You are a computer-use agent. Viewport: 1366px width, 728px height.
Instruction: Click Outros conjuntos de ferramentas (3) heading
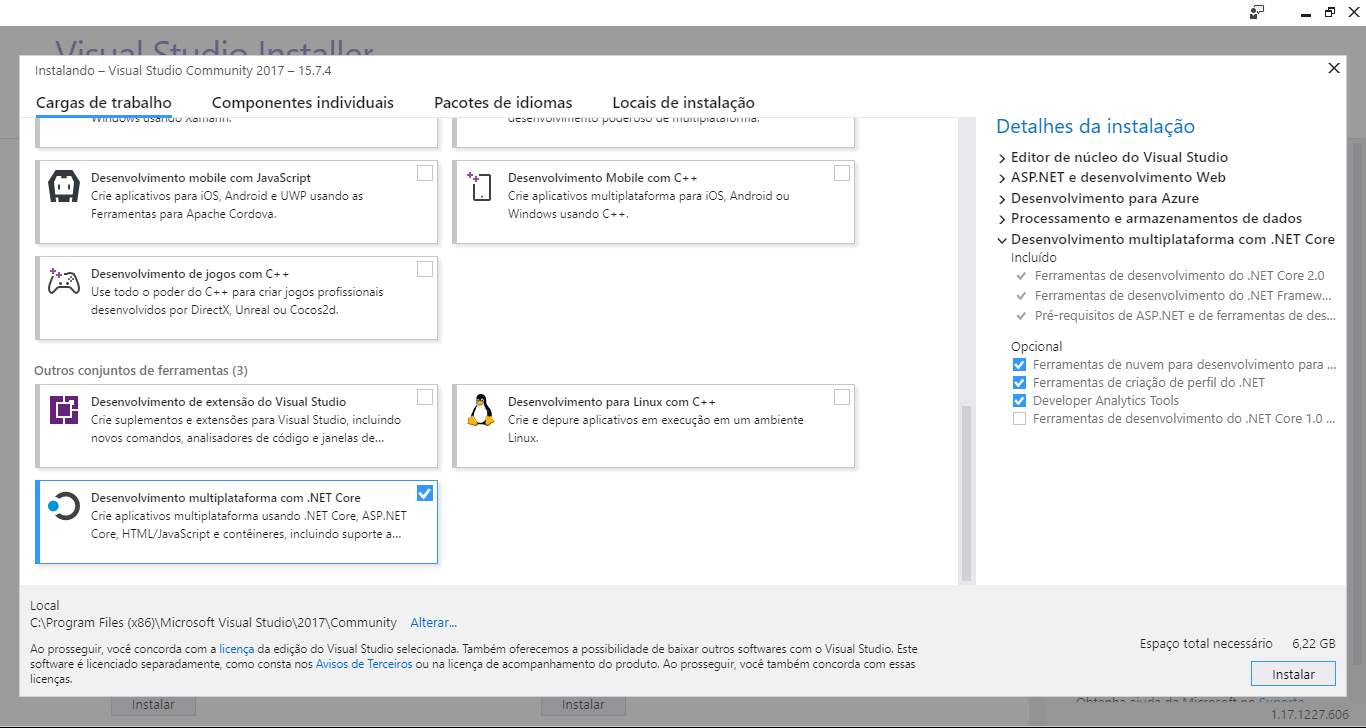pos(141,371)
